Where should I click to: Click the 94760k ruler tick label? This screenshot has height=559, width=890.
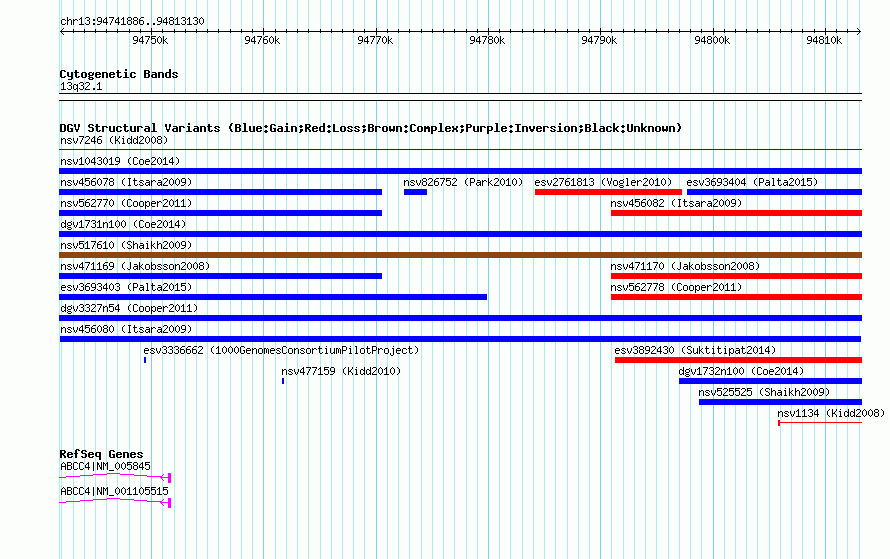click(x=262, y=40)
